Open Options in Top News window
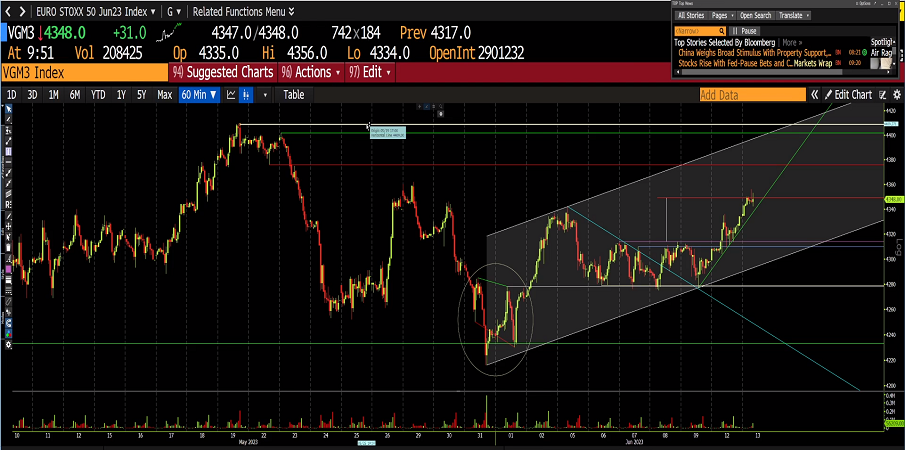Screen dimensions: 905x450 (863, 3)
